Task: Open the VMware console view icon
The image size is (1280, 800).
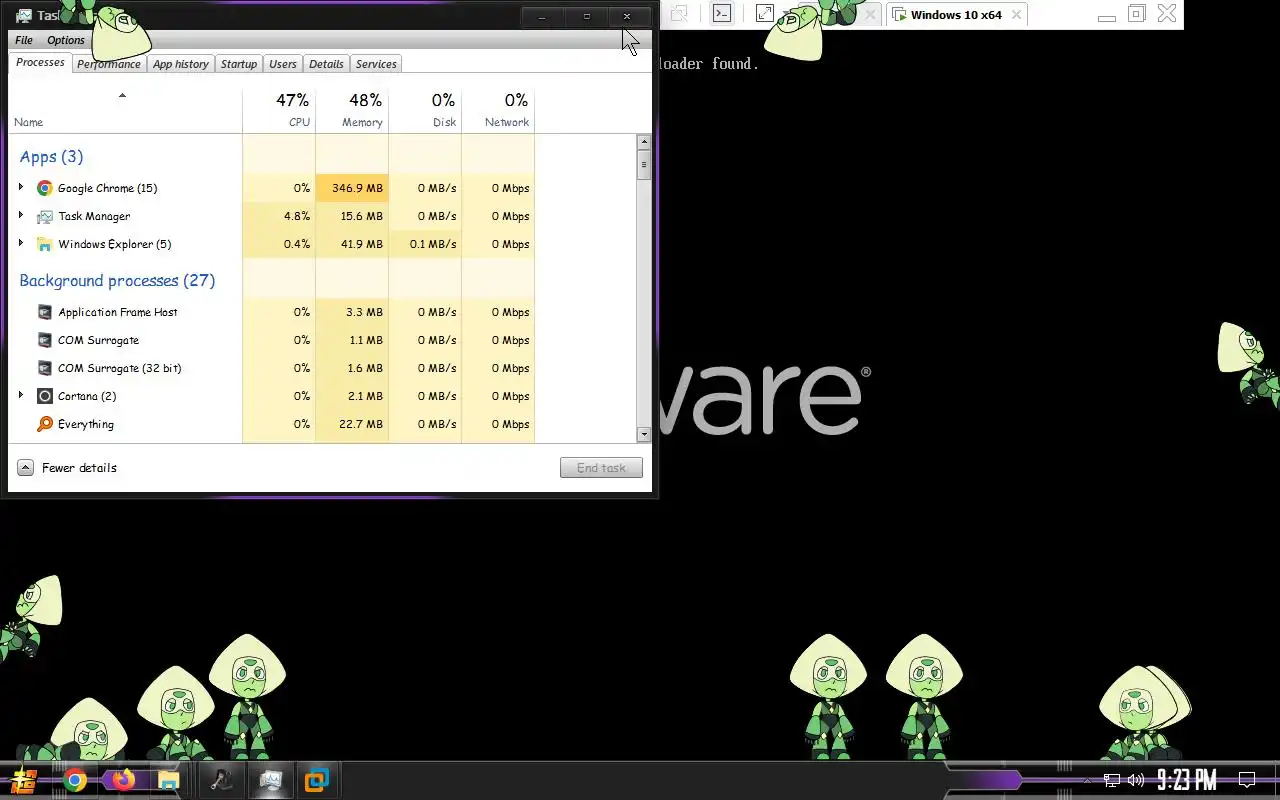Action: click(721, 14)
